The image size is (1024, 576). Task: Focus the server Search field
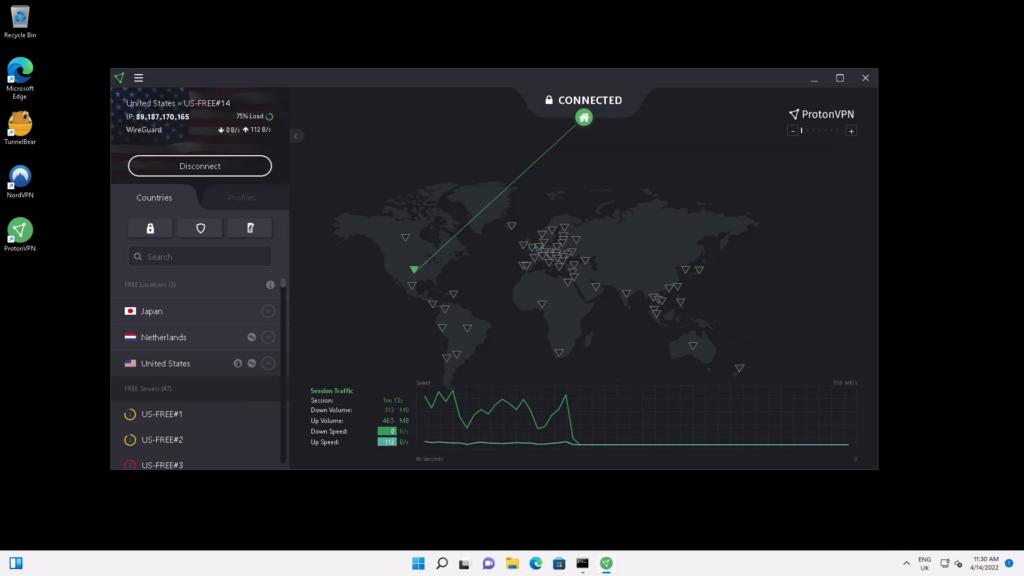pos(200,257)
